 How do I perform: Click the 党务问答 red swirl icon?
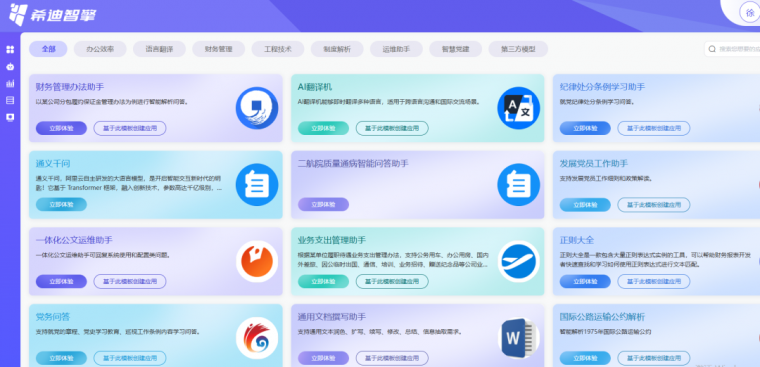click(257, 338)
